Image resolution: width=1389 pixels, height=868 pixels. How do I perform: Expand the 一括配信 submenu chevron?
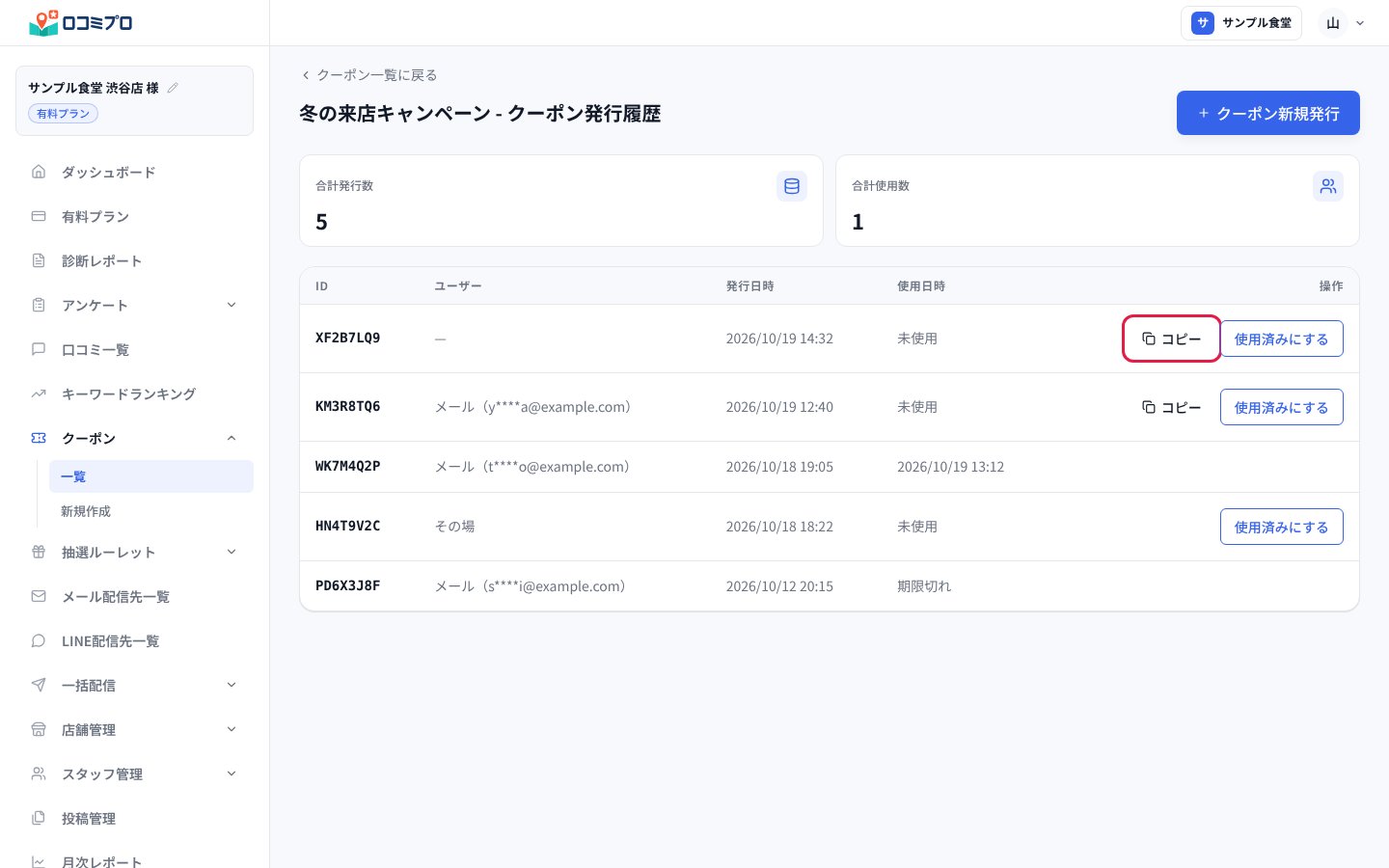(231, 685)
